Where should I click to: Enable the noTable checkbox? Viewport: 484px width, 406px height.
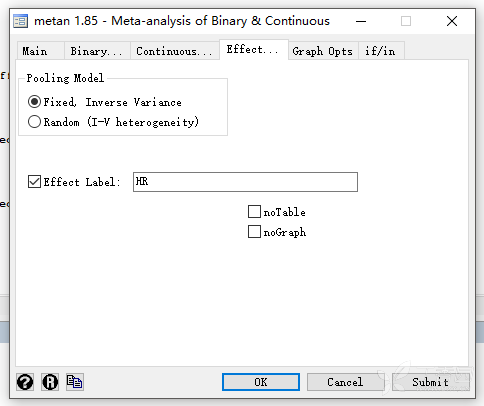(254, 212)
